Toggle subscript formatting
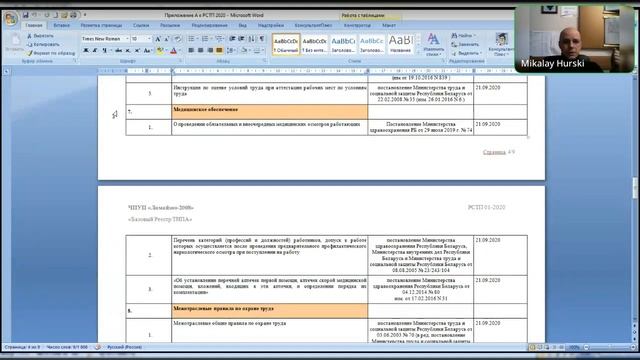The height and width of the screenshot is (360, 640). (x=128, y=51)
